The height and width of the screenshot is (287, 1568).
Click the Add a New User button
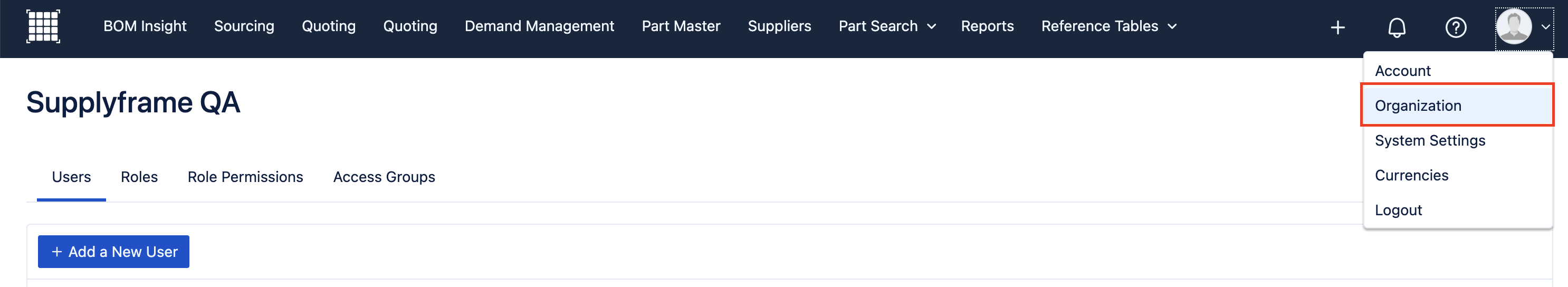coord(114,252)
